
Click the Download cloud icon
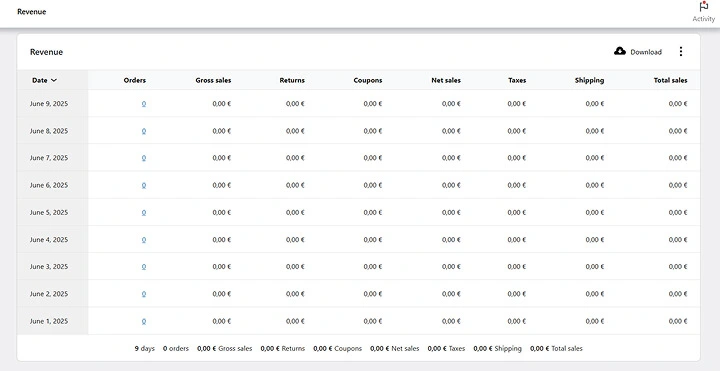(x=620, y=51)
